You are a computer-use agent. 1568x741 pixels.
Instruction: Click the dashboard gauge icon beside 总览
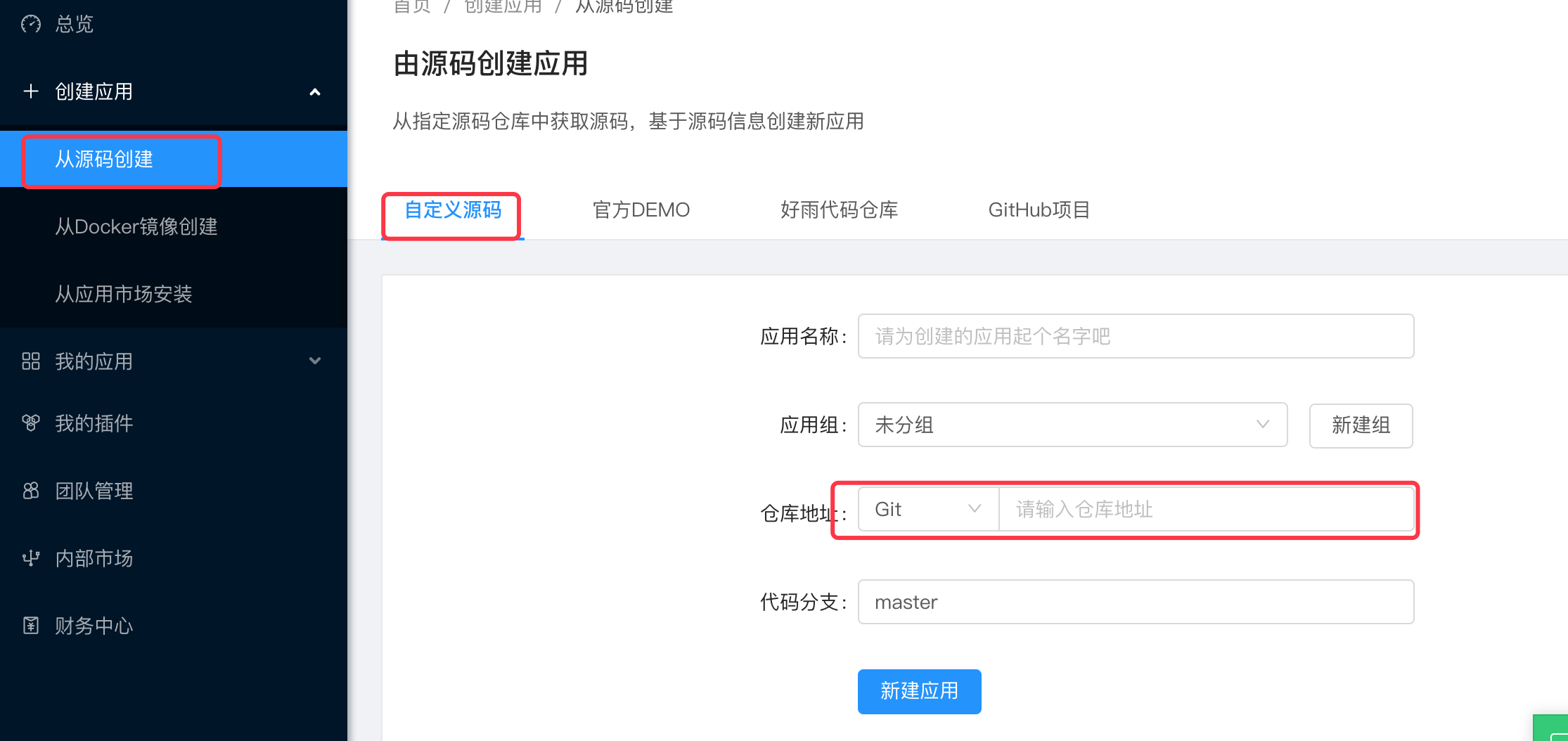31,25
